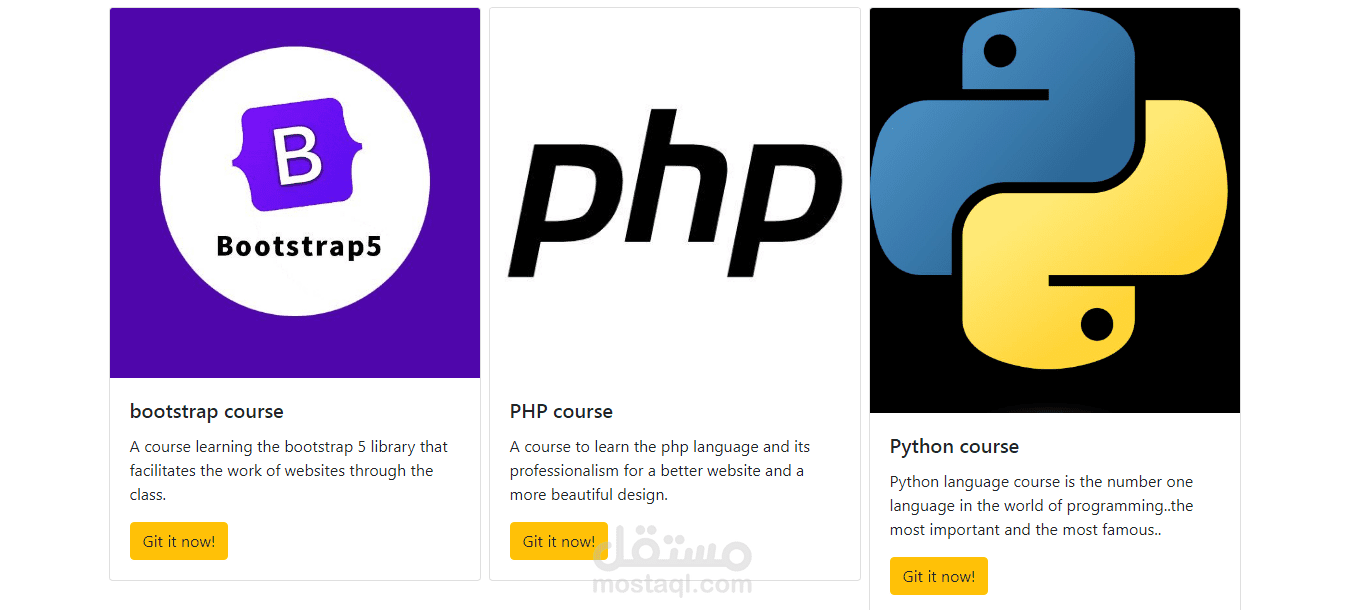Click the eye of the blue Python snake

tap(1000, 51)
